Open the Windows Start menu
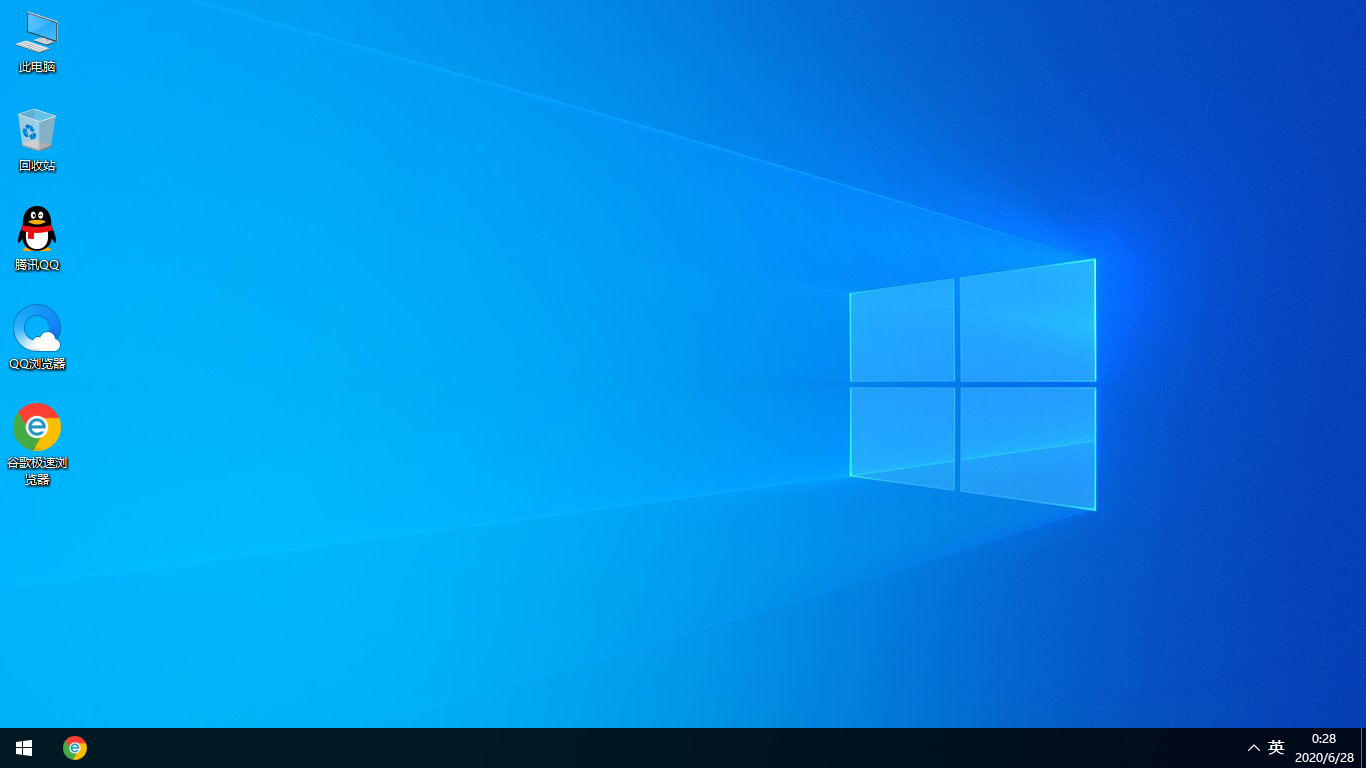 (24, 748)
